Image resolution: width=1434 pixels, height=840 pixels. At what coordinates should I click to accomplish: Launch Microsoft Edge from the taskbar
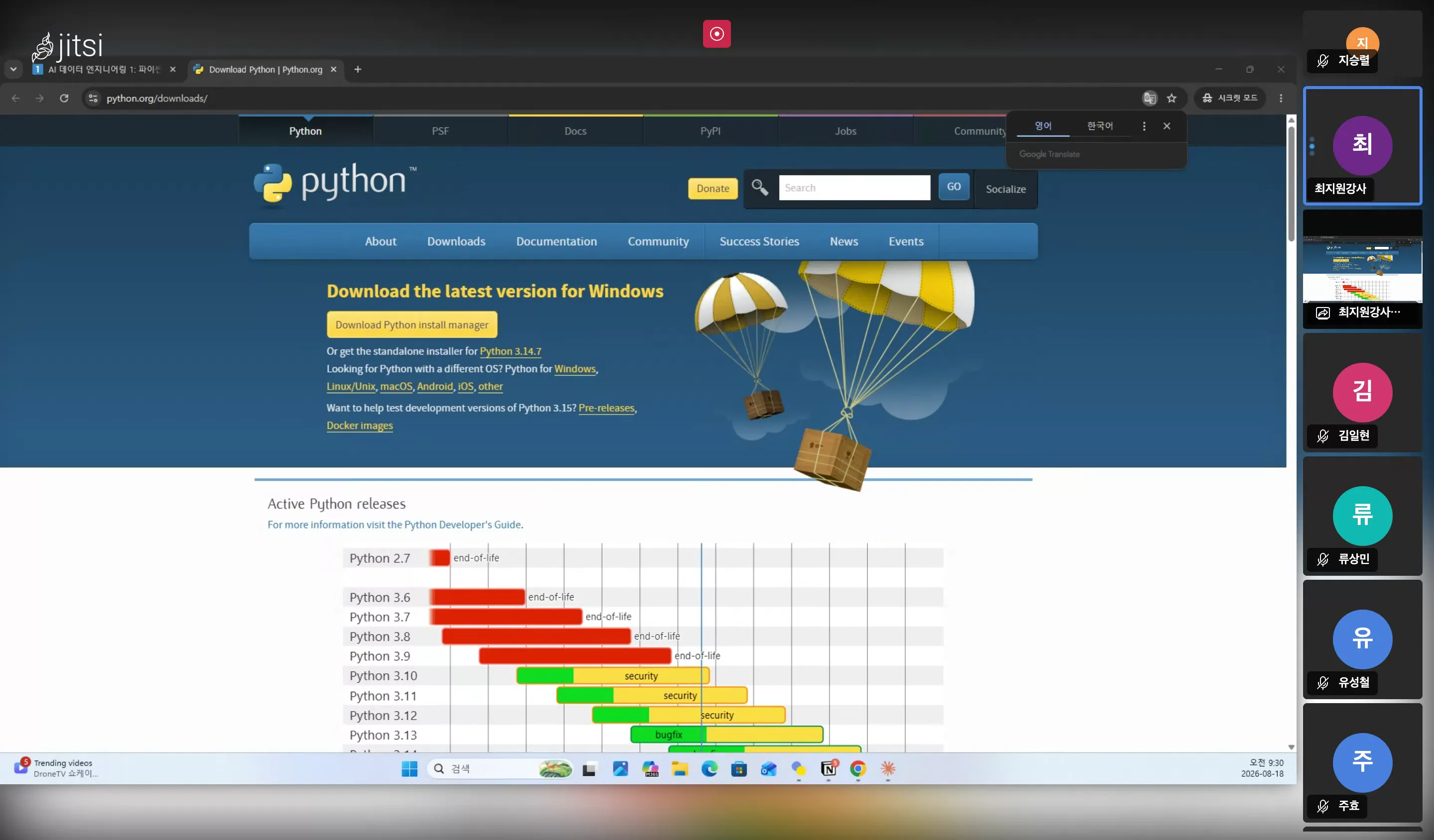click(710, 769)
